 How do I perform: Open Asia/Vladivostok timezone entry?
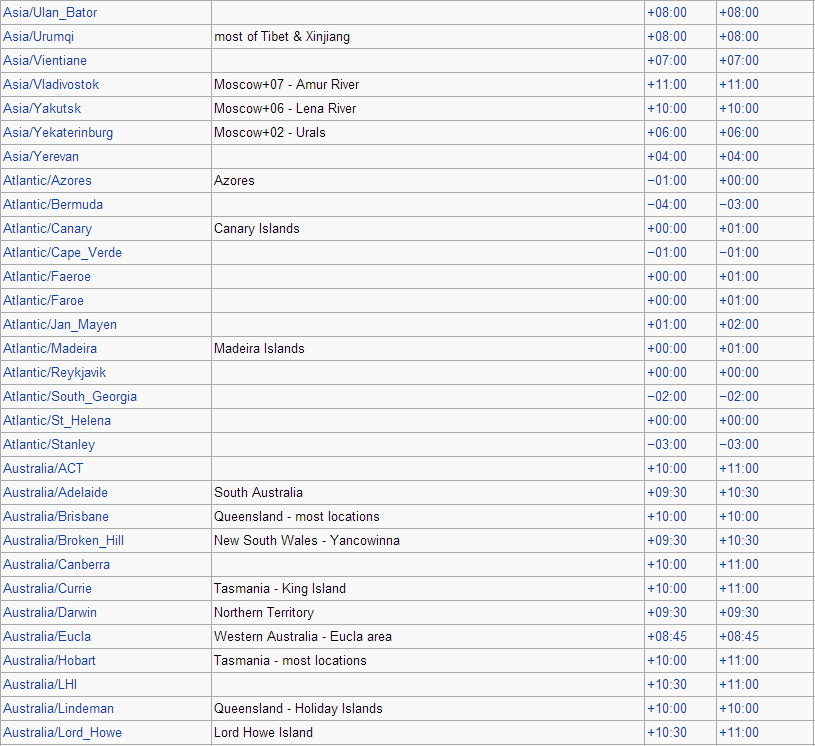[51, 85]
